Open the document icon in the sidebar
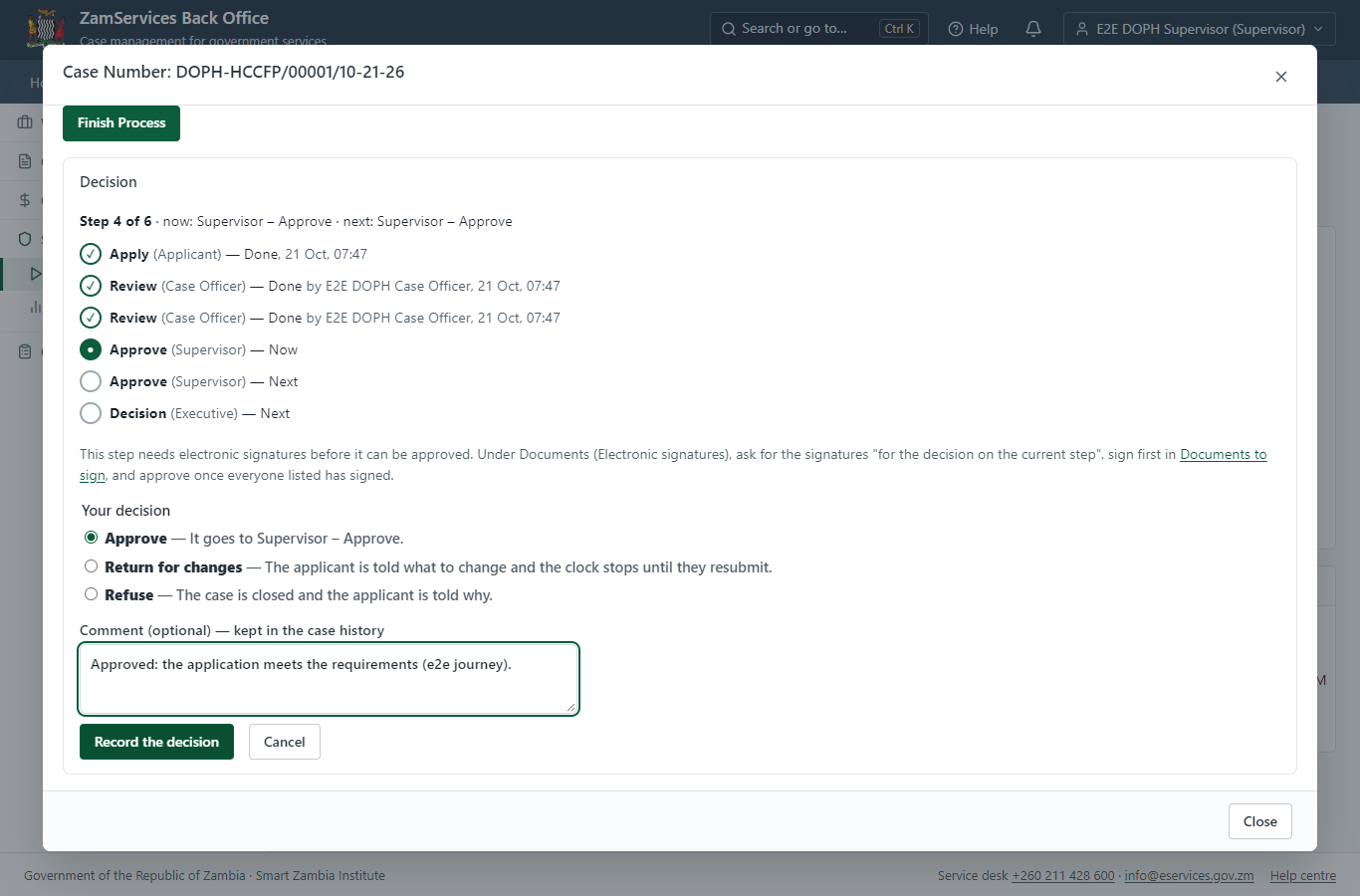The height and width of the screenshot is (896, 1360). click(x=25, y=161)
